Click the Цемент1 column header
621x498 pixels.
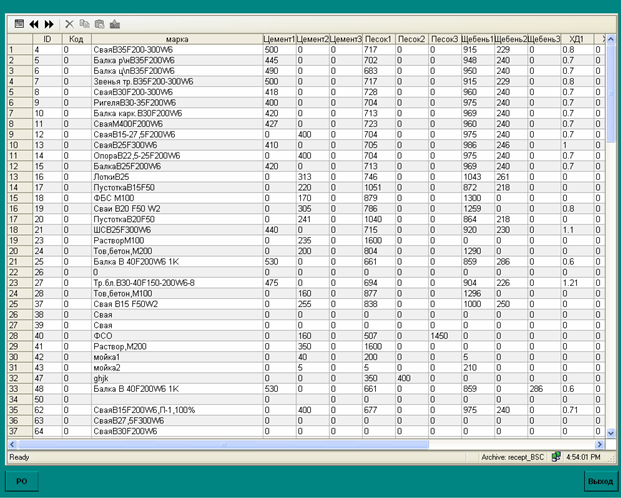[279, 38]
